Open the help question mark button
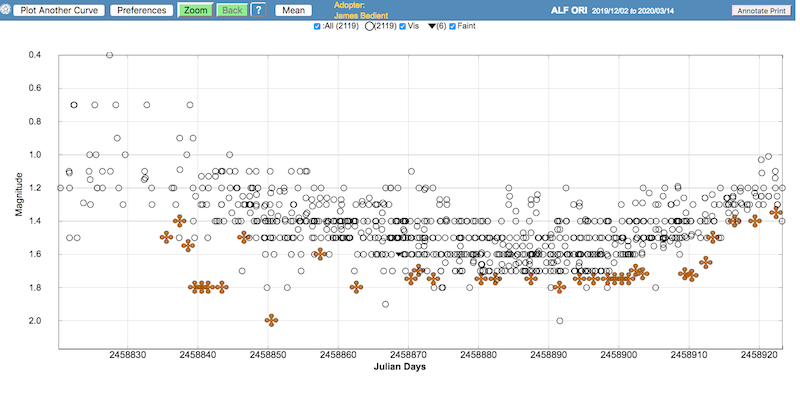 click(259, 10)
